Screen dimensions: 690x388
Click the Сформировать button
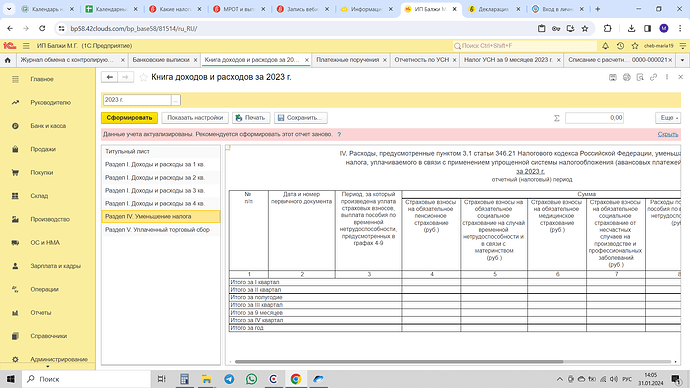(129, 118)
